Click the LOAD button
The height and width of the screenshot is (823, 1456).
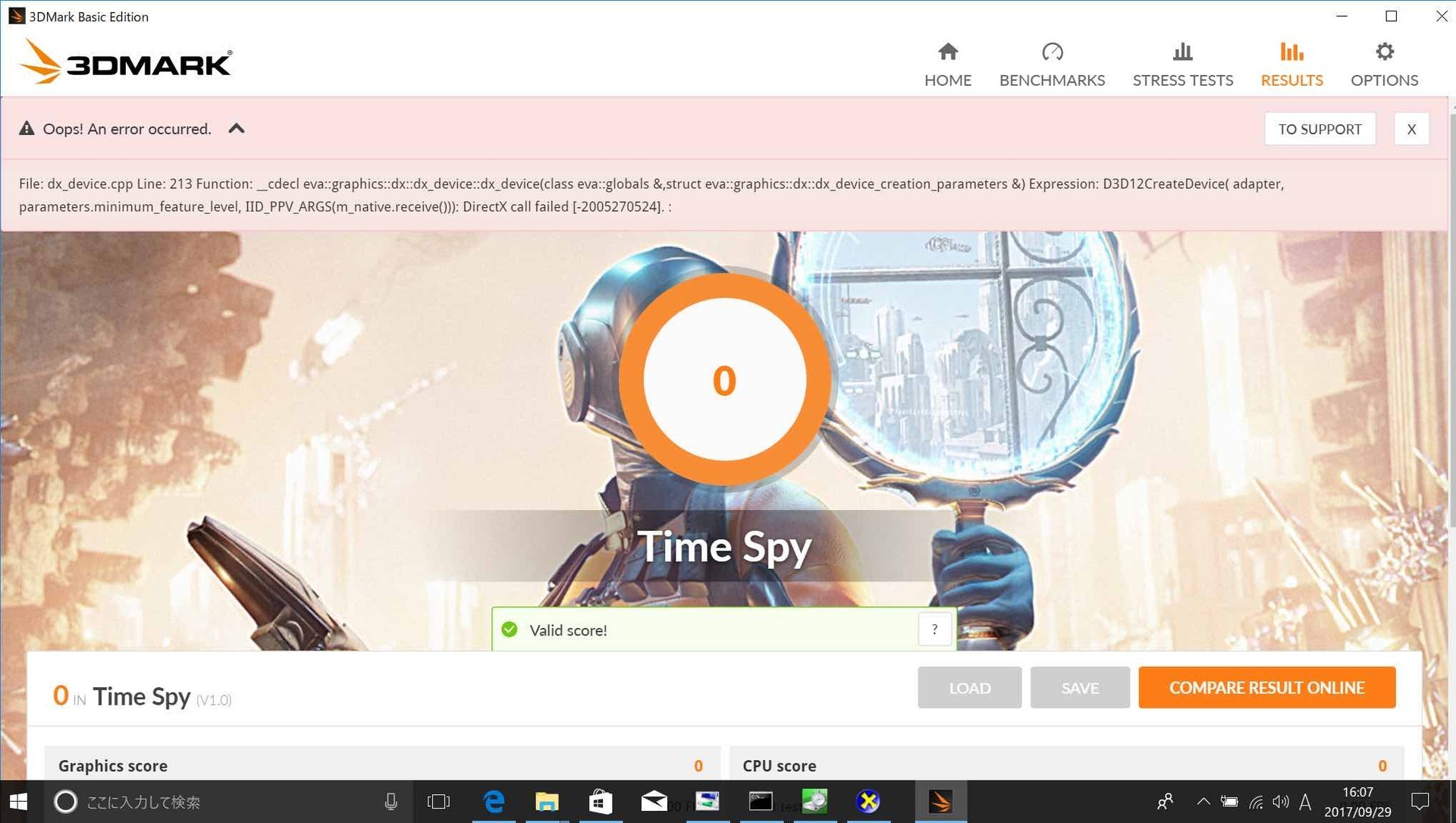point(969,687)
